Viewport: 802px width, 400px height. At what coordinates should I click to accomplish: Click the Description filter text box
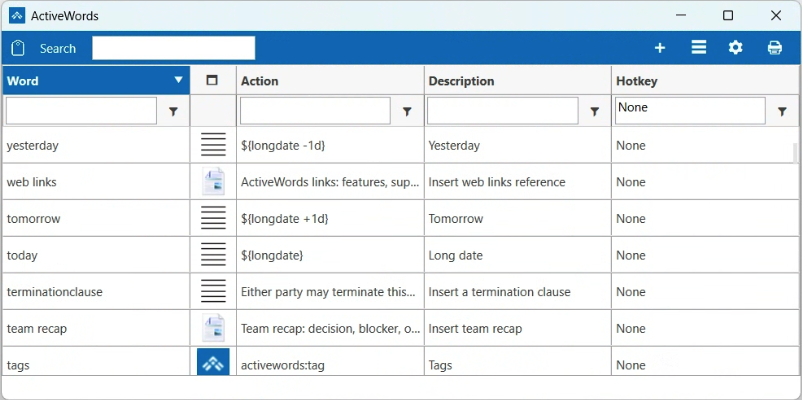pyautogui.click(x=503, y=110)
